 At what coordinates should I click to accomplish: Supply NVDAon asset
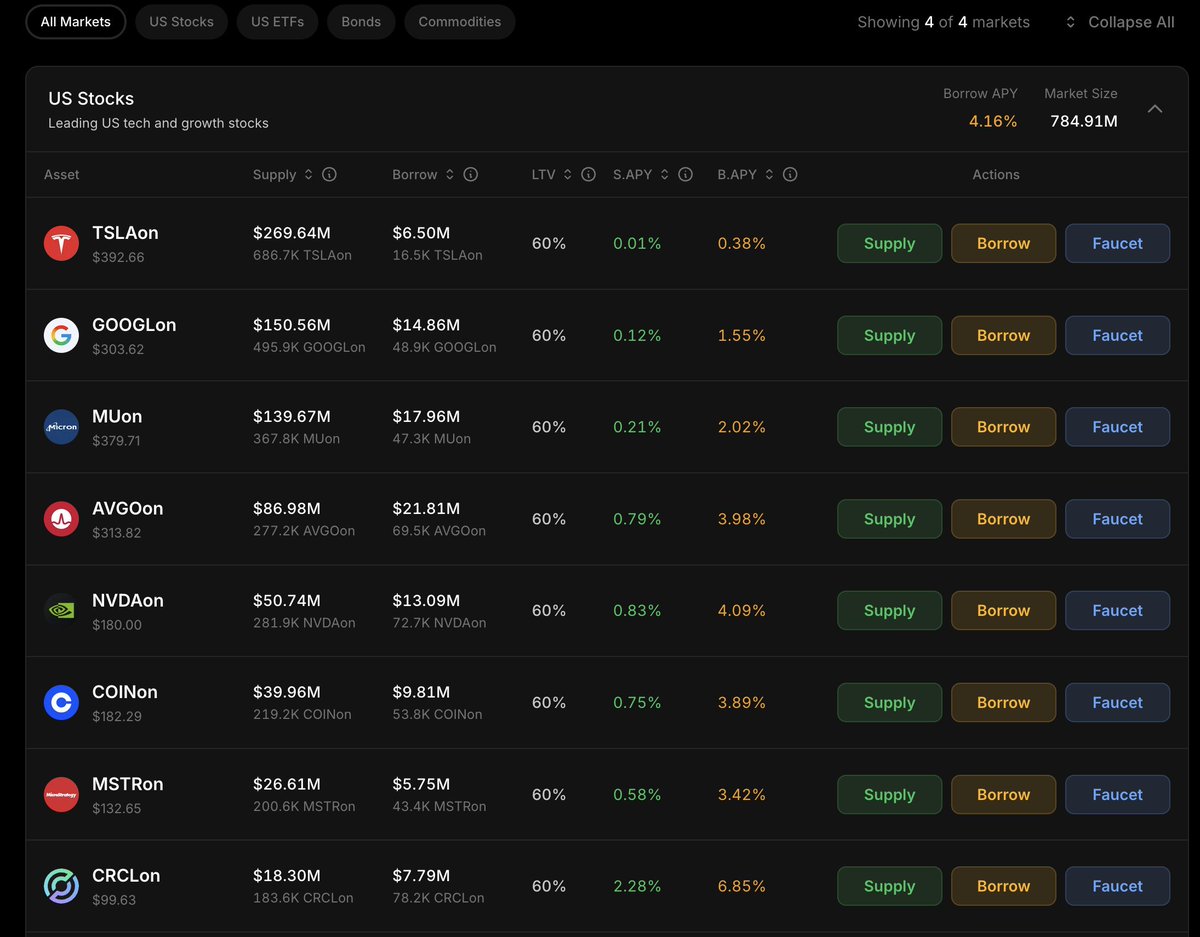(889, 610)
